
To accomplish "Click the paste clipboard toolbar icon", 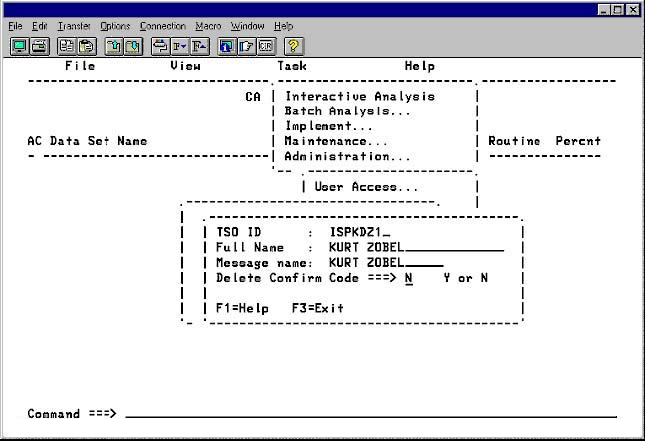I will tap(86, 46).
